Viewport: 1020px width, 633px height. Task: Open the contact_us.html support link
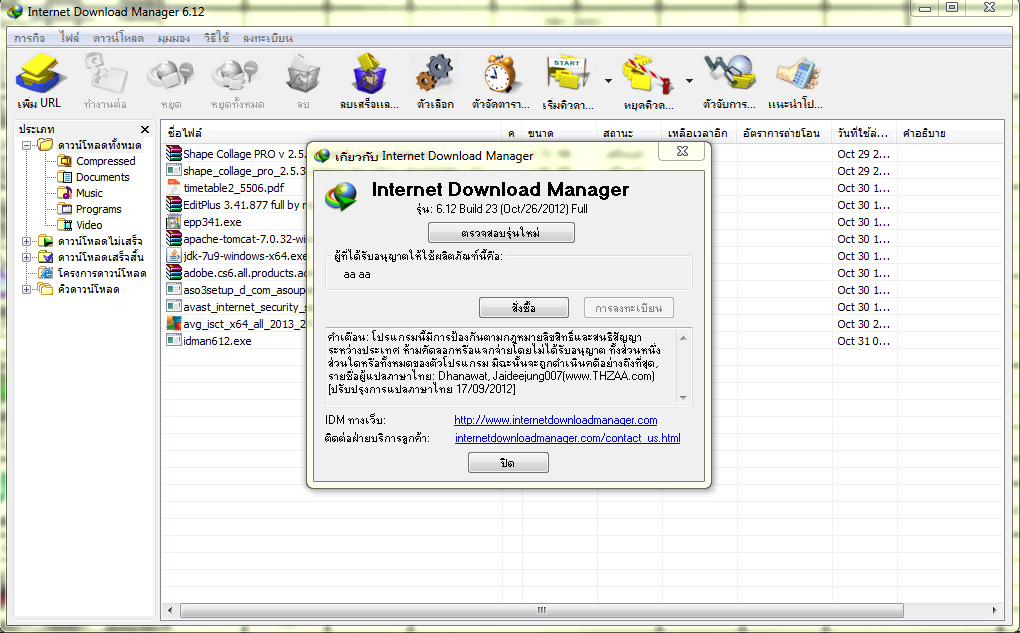pos(567,438)
